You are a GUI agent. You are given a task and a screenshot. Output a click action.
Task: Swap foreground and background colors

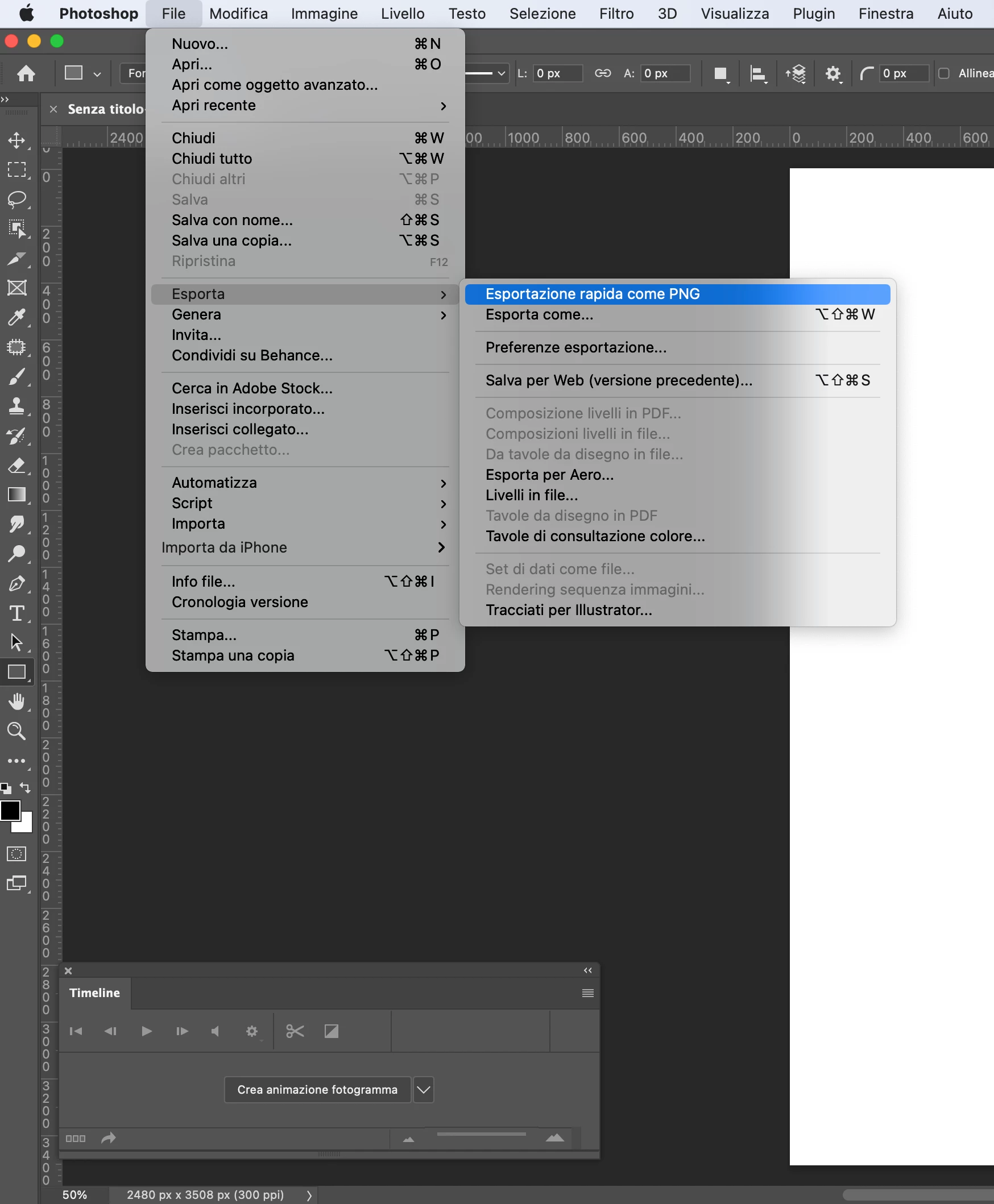[x=25, y=787]
